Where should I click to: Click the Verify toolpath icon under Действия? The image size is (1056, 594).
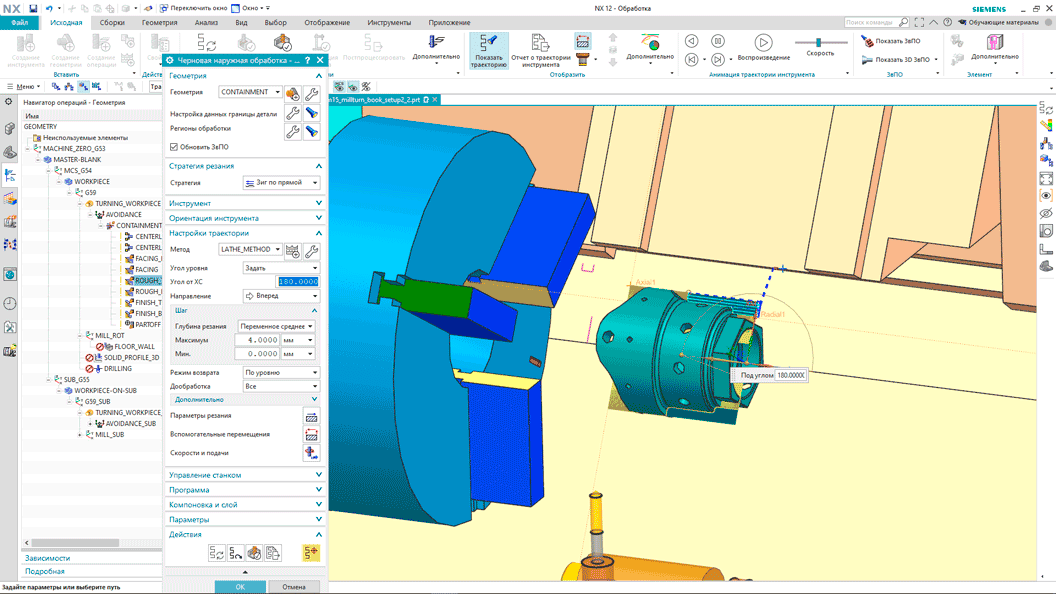(254, 553)
